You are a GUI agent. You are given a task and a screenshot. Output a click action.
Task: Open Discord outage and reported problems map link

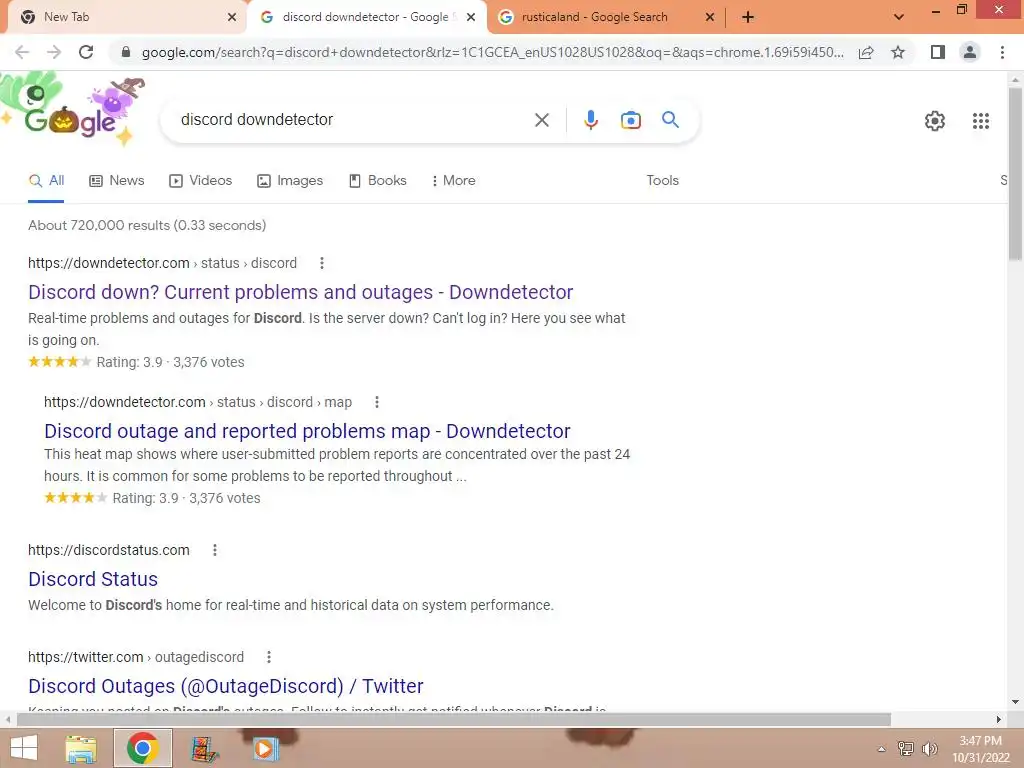click(x=307, y=431)
